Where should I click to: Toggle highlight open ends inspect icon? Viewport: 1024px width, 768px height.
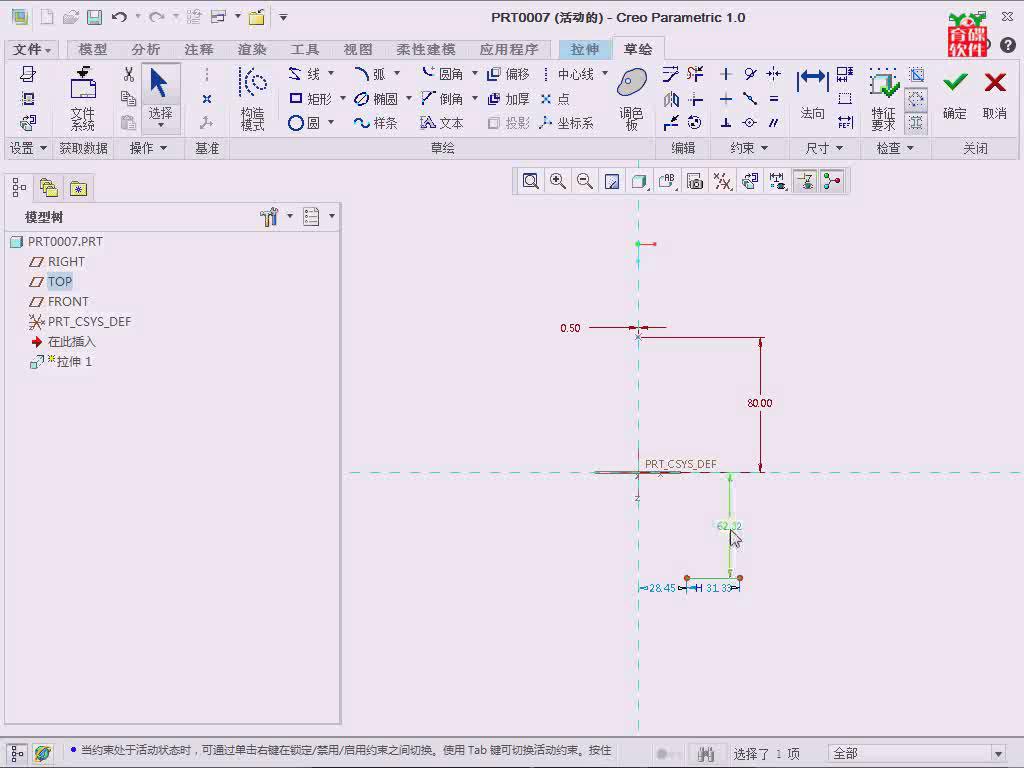coord(916,99)
